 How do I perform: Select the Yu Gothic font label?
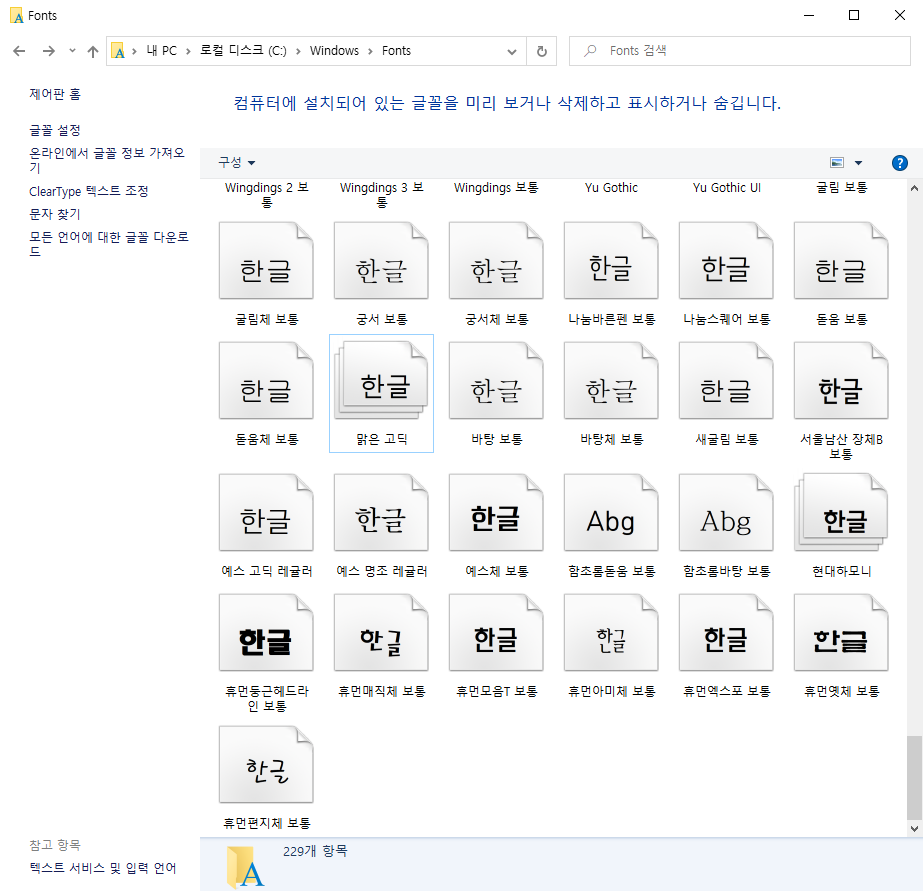[x=611, y=188]
